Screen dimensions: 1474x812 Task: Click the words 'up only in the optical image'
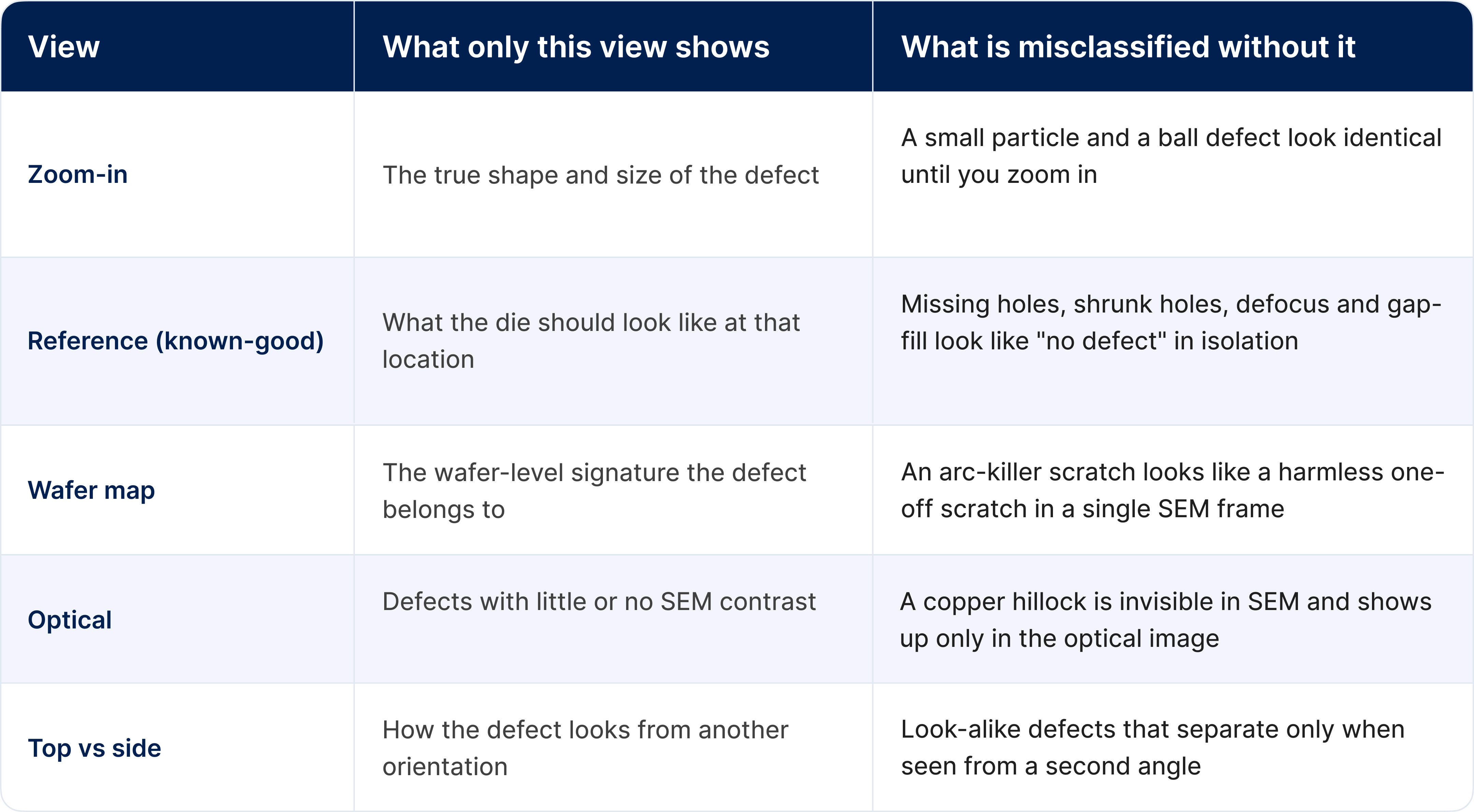(x=1060, y=638)
